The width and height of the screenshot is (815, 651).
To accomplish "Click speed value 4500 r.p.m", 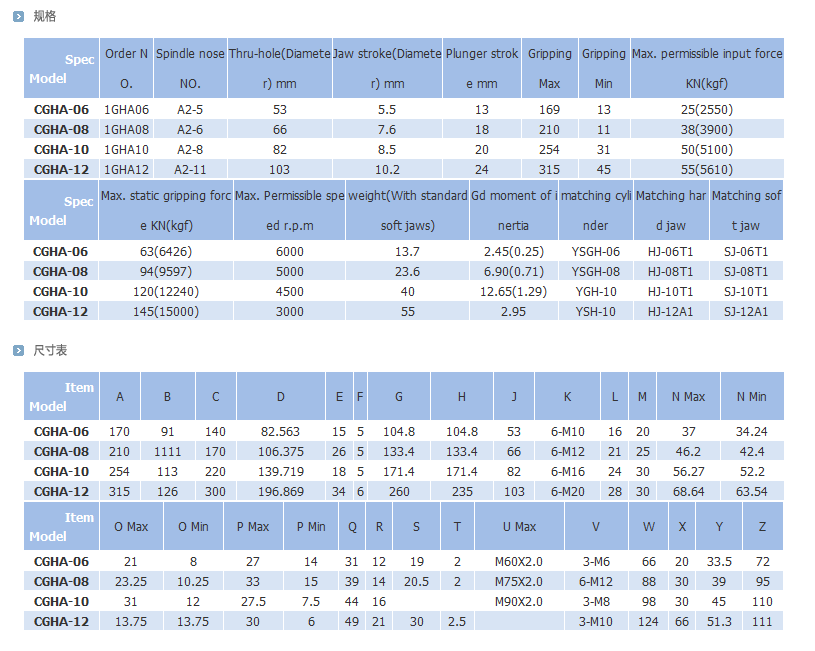I will pyautogui.click(x=290, y=292).
